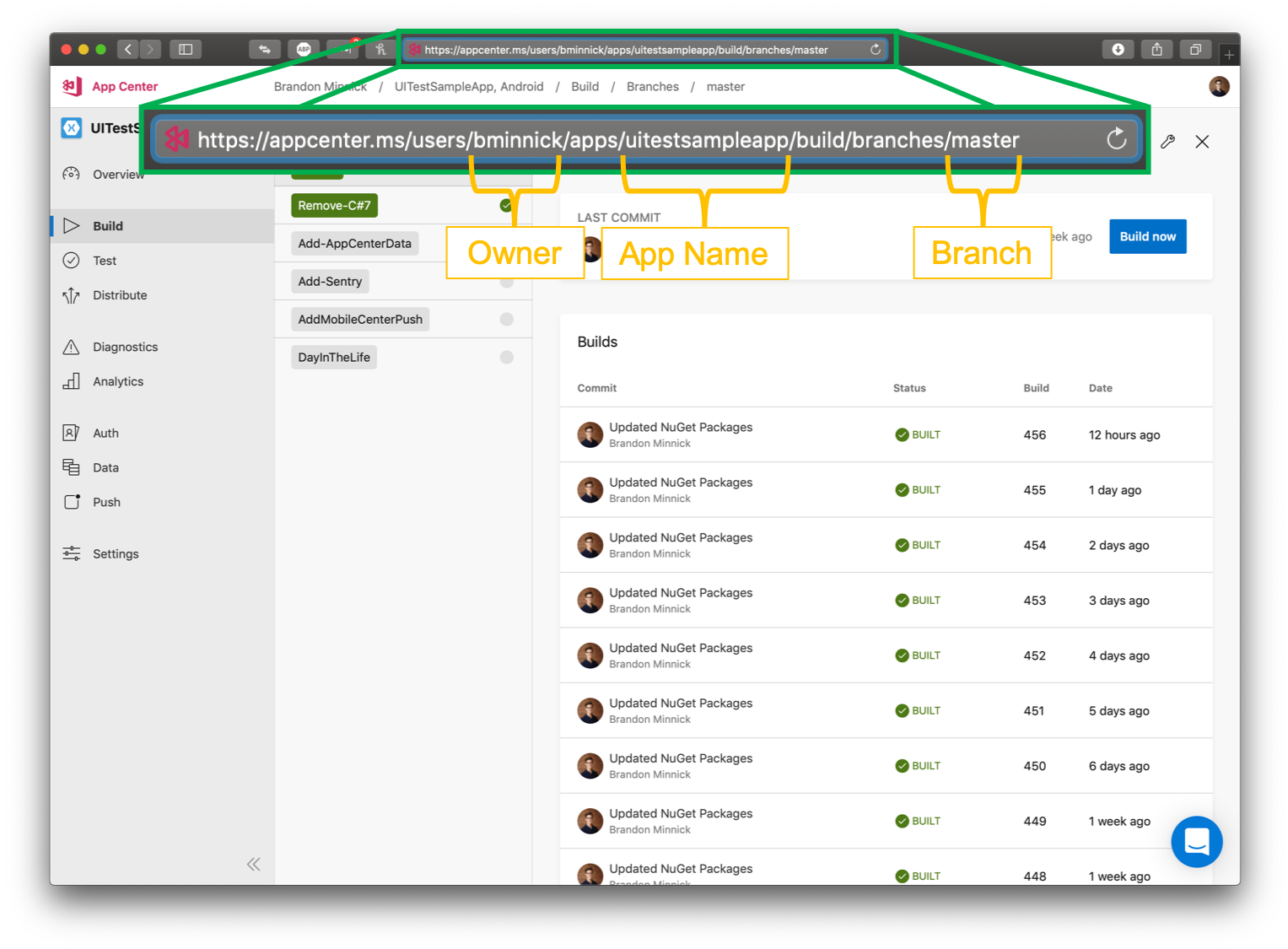The width and height of the screenshot is (1288, 949).
Task: Collapse the sidebar with the double chevron
Action: [x=254, y=864]
